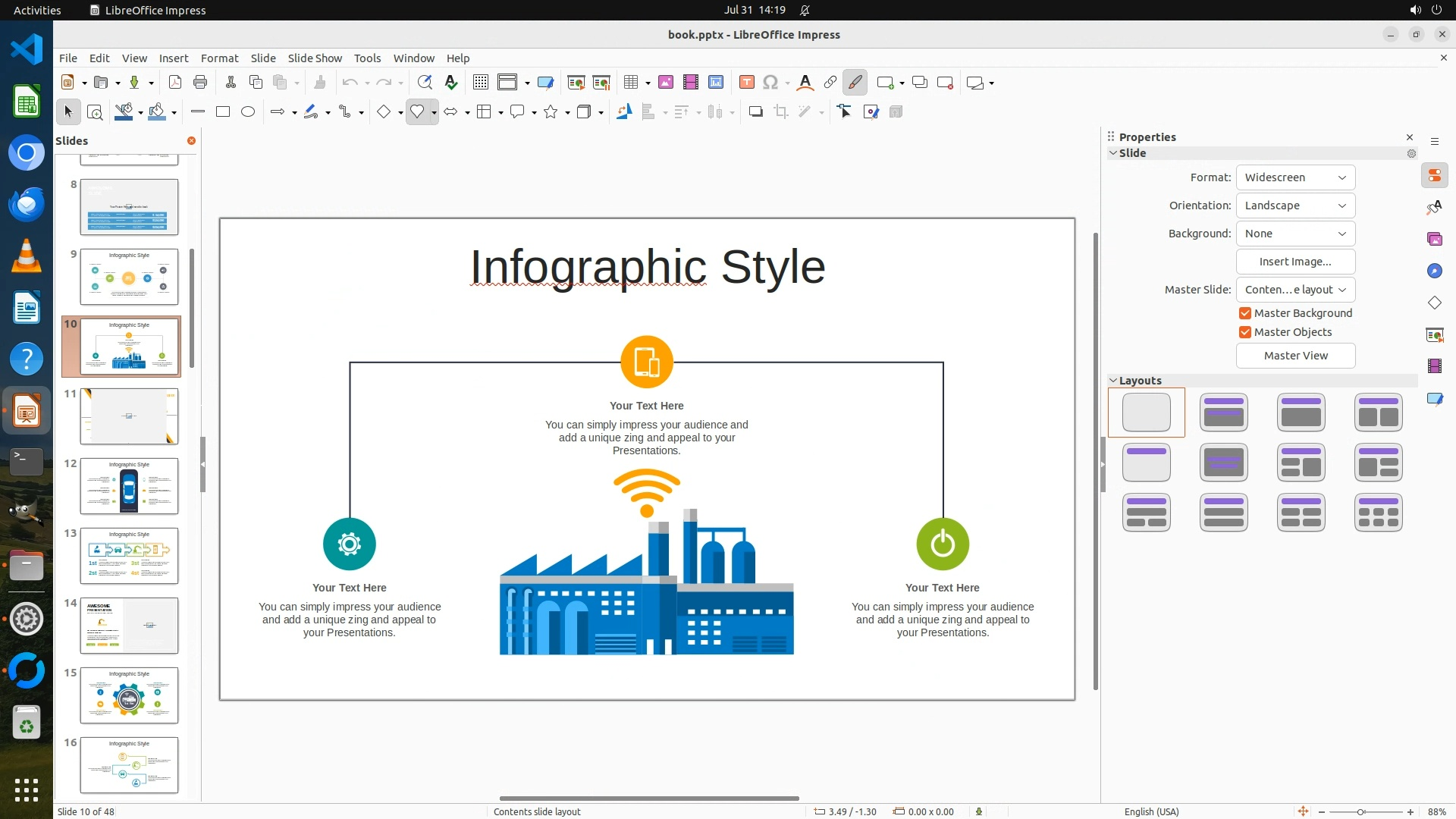Click the Crop Image tool icon
The height and width of the screenshot is (819, 1456).
pos(780,112)
